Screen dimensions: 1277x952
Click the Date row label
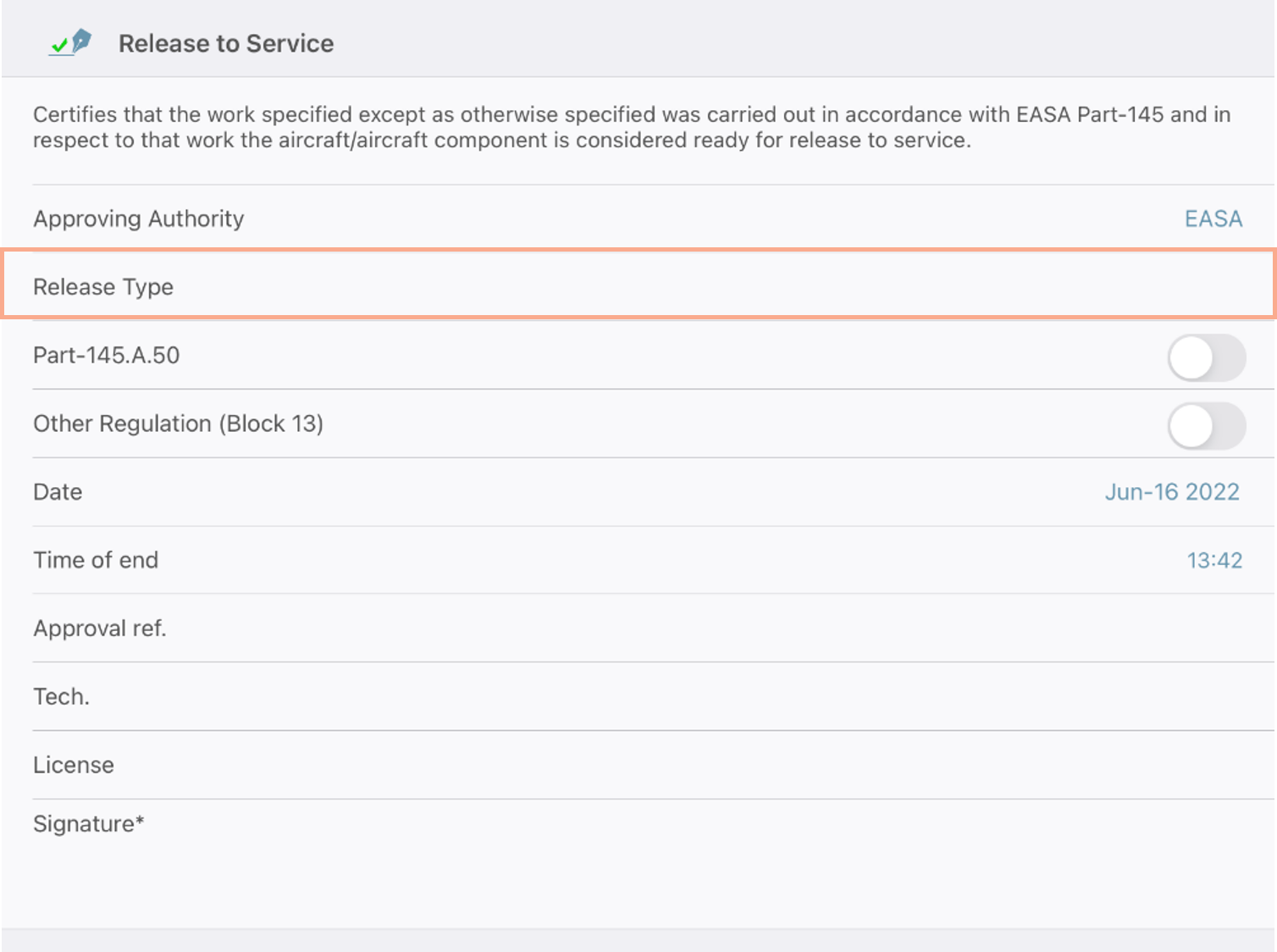(58, 492)
